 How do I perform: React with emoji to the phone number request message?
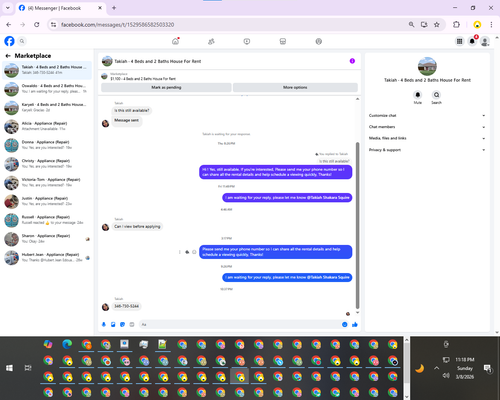[194, 252]
